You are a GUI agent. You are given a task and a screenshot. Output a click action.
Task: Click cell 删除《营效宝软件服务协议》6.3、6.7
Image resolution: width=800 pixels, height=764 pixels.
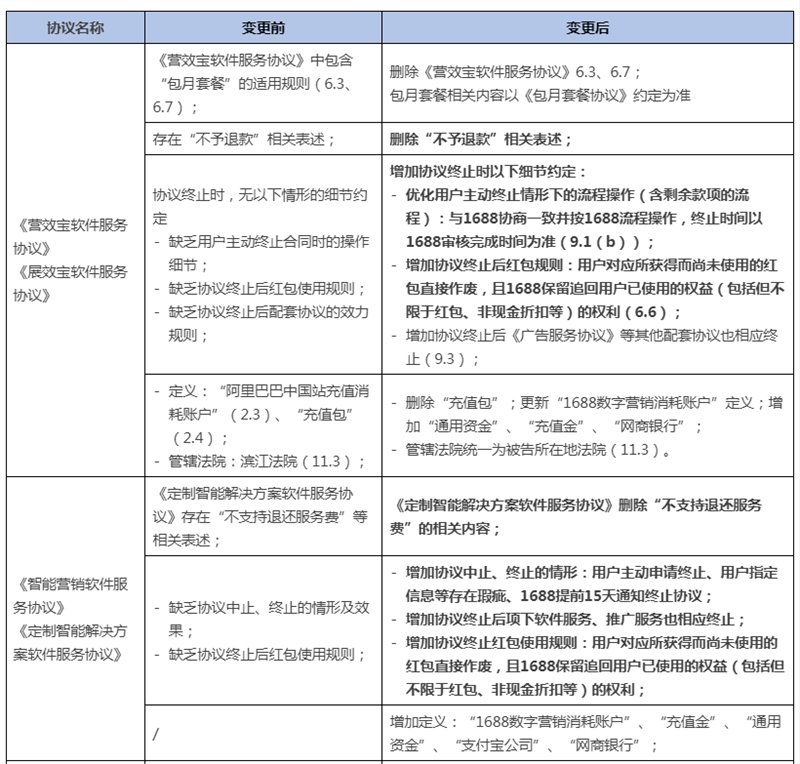coord(588,83)
